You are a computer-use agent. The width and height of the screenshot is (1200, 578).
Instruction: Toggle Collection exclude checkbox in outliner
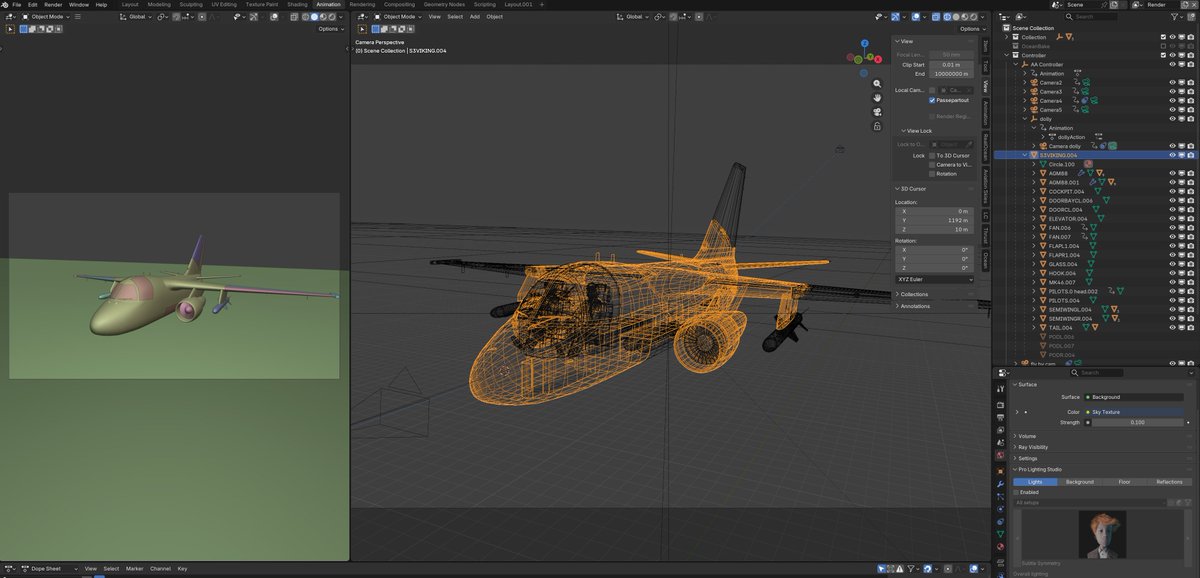[1163, 37]
